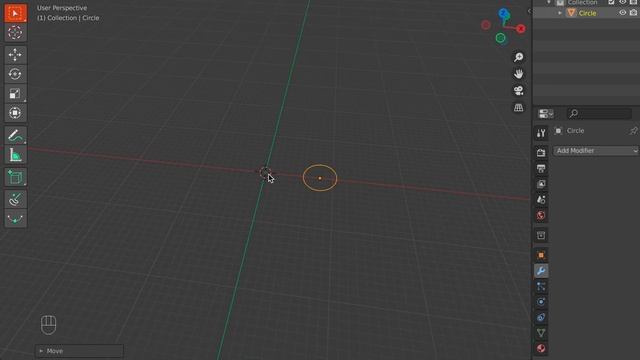Click the Circle object name in properties
This screenshot has width=640, height=360.
point(576,131)
